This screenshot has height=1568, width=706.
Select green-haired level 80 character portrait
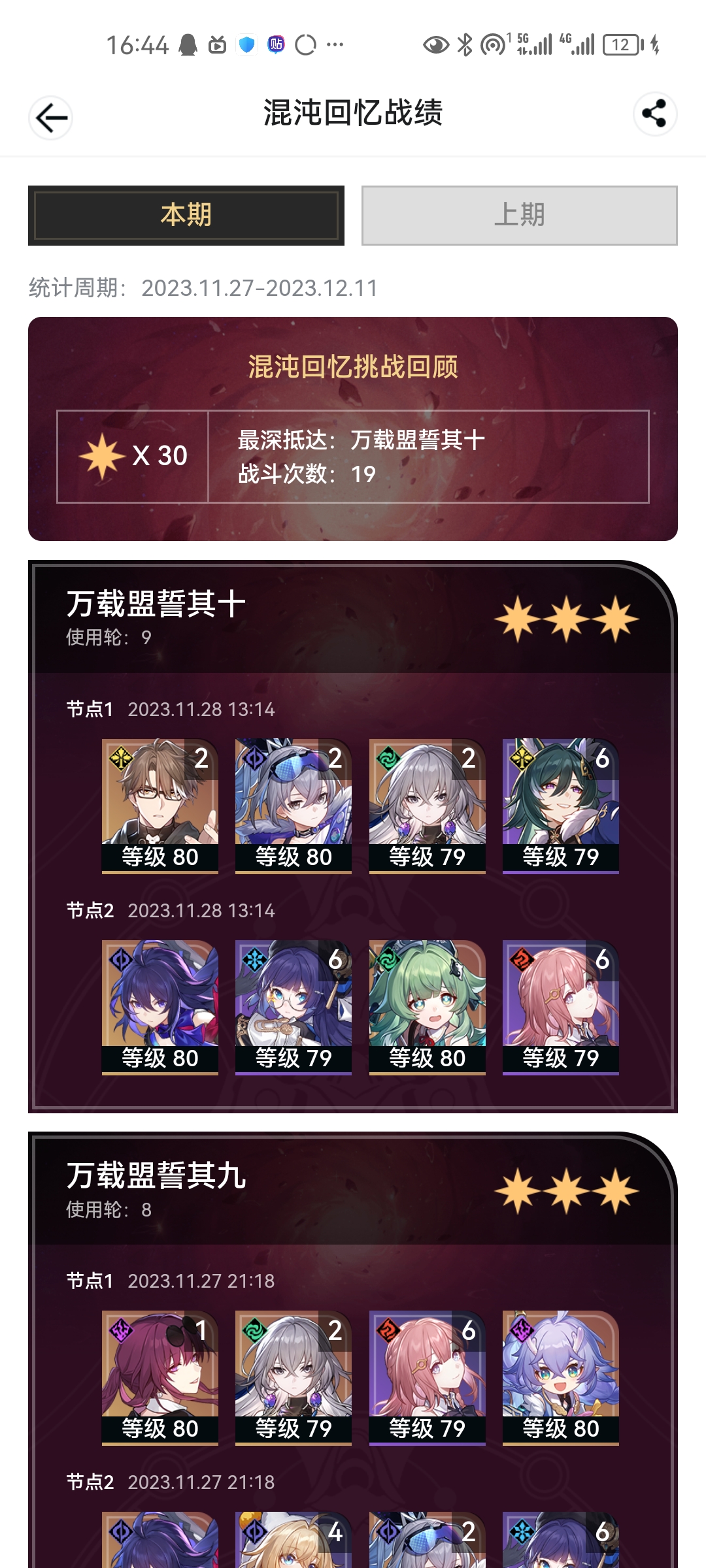coord(427,1007)
